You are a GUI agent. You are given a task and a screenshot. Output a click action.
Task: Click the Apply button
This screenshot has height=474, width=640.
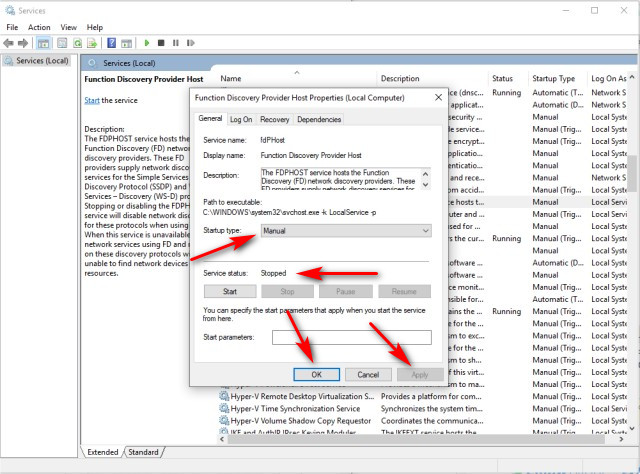420,374
